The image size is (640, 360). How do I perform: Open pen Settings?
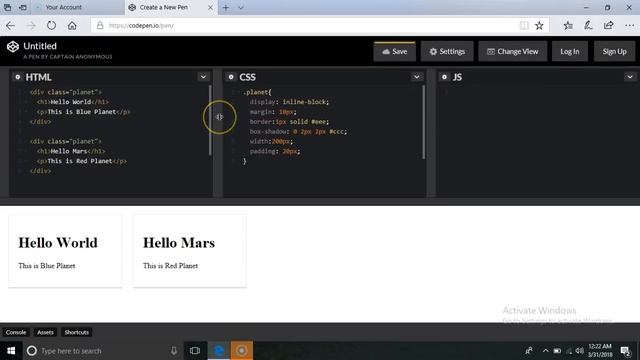(x=447, y=51)
